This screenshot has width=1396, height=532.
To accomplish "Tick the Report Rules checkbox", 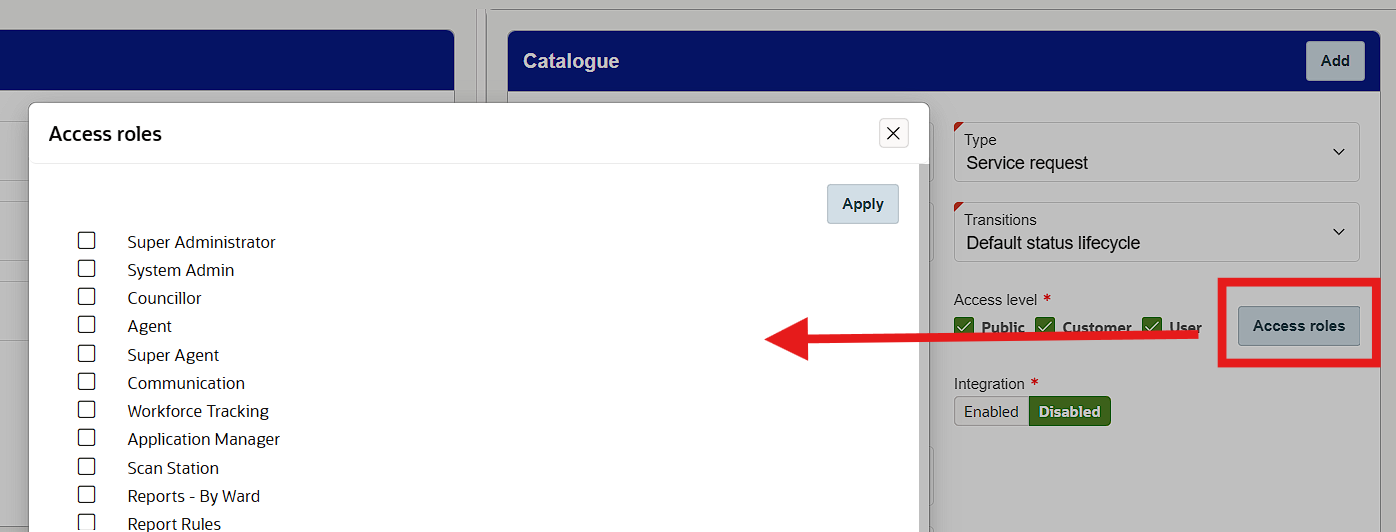I will [87, 522].
